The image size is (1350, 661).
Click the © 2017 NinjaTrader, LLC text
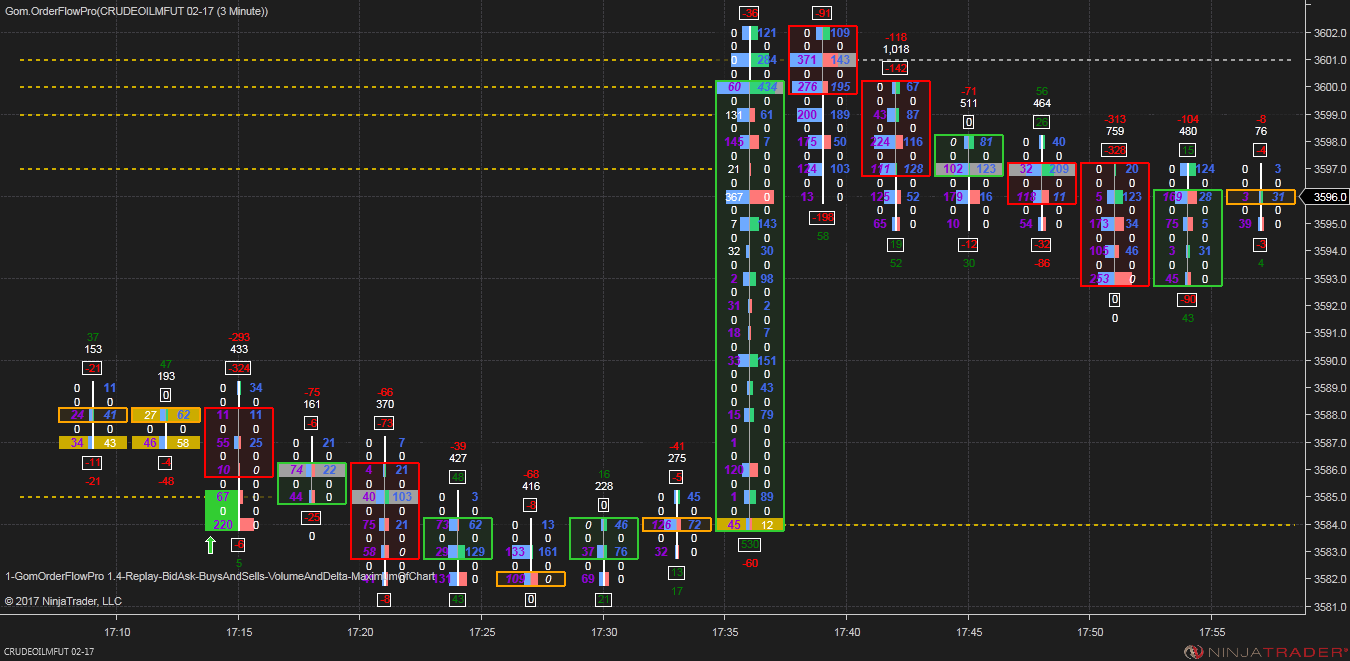coord(63,601)
